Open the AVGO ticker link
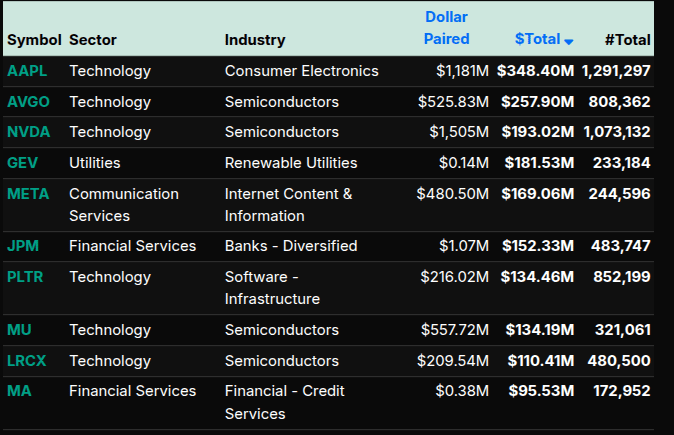 28,102
